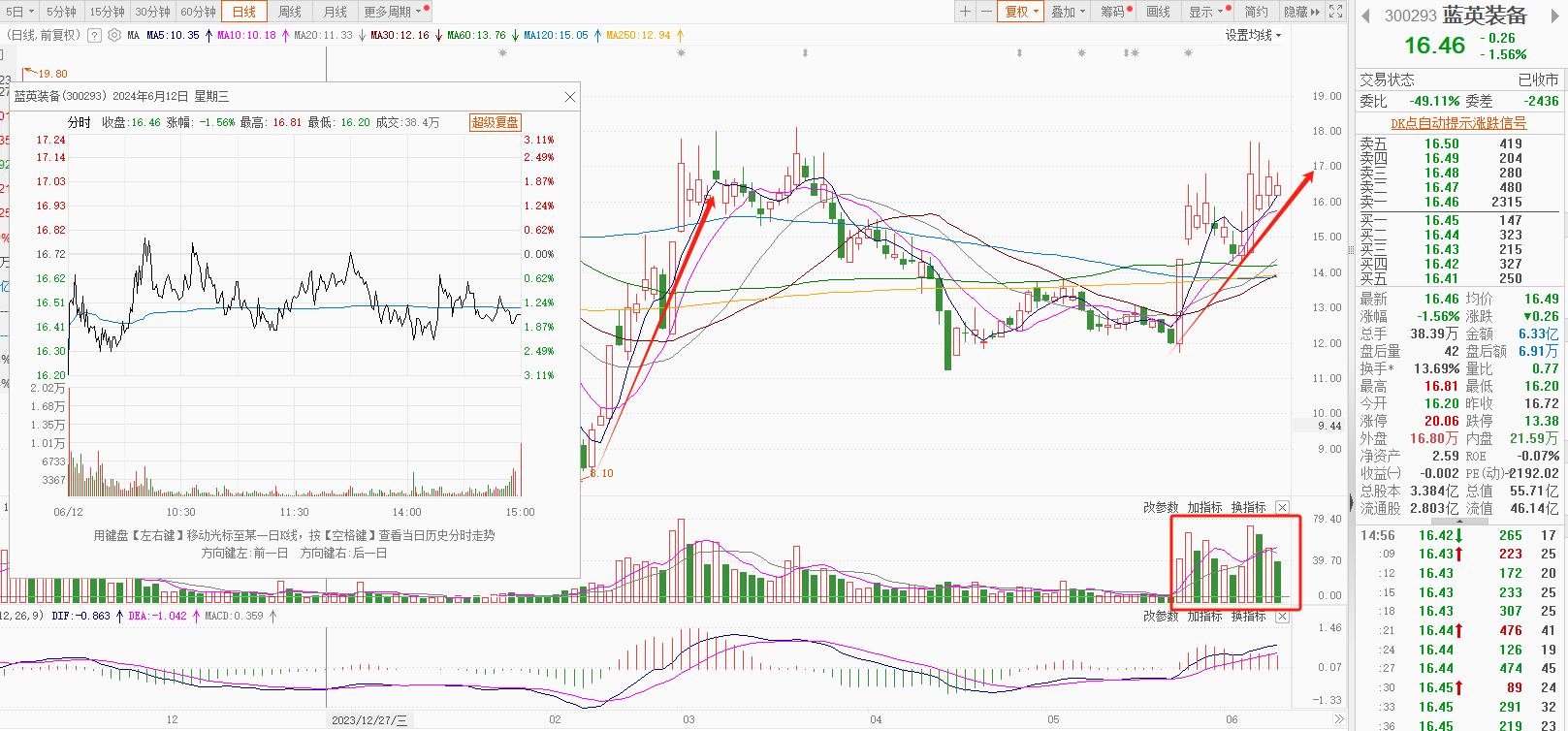Open the MA settings gear icon
This screenshot has width=1568, height=731.
tap(114, 35)
